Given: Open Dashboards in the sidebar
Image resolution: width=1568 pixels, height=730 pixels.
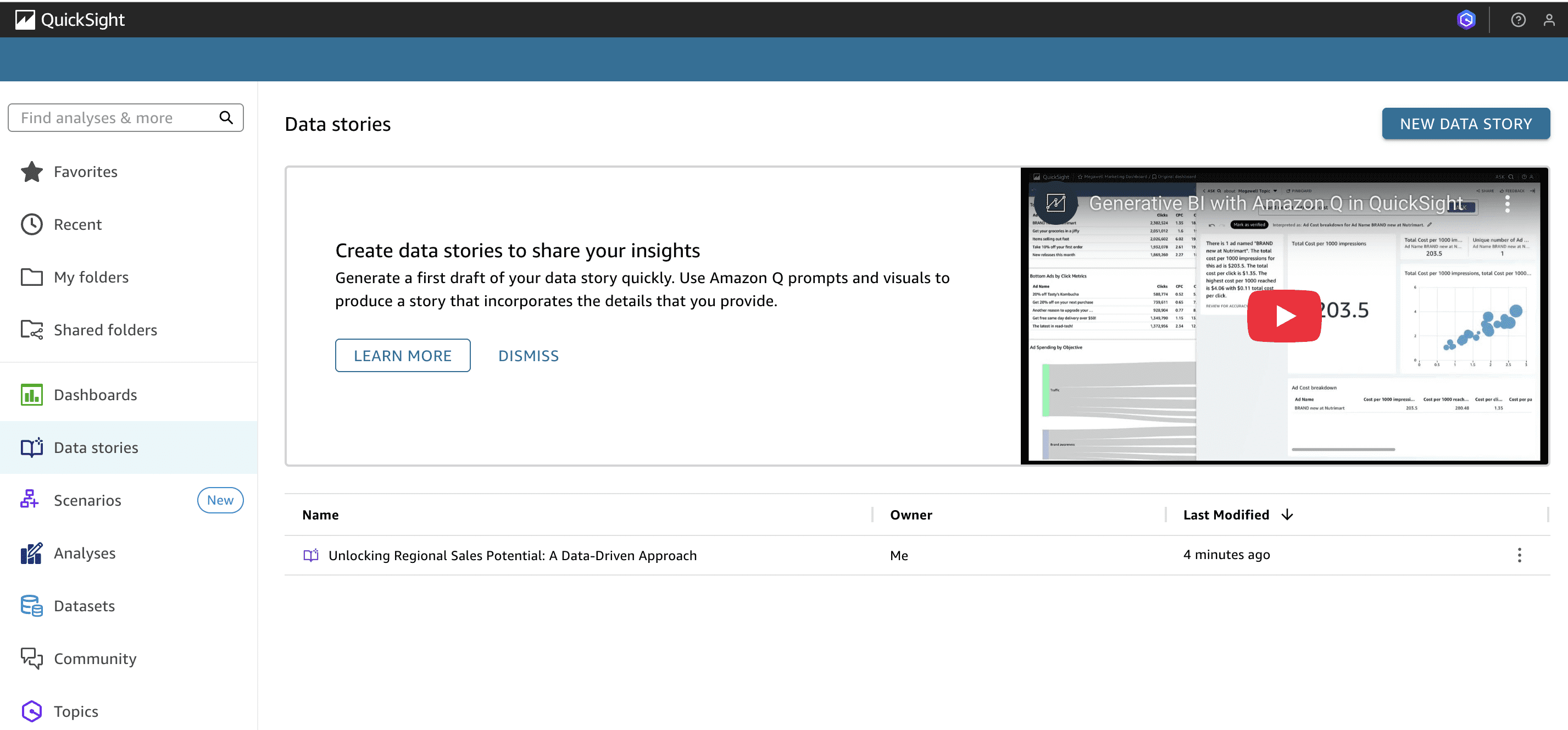Looking at the screenshot, I should tap(96, 395).
